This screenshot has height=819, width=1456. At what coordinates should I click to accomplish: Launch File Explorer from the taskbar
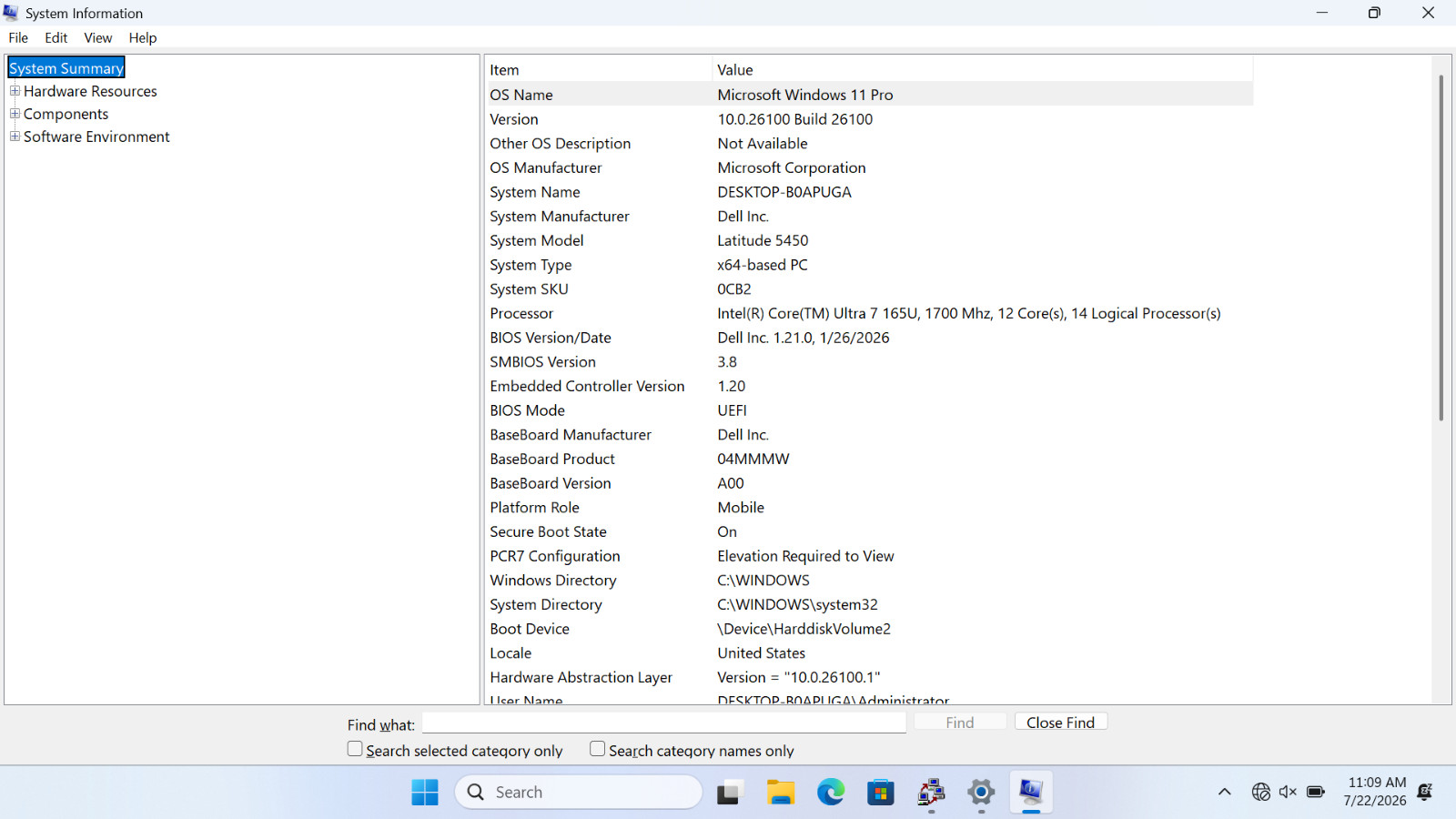click(780, 793)
